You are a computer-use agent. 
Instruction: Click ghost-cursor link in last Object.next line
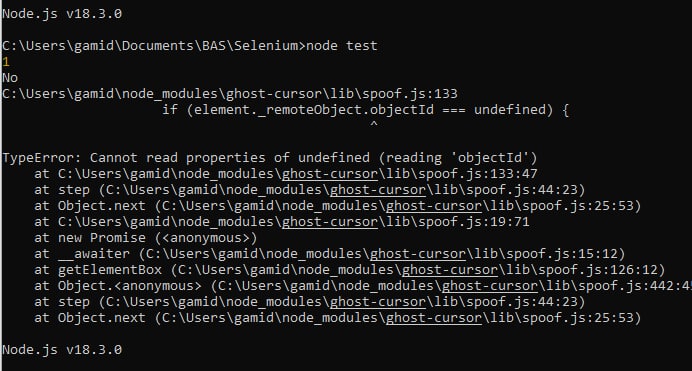click(x=434, y=318)
